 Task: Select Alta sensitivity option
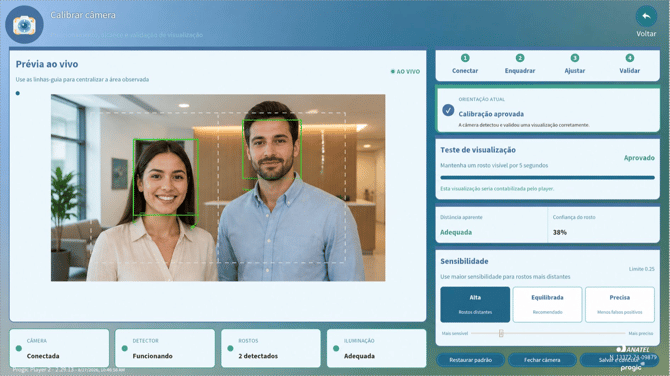[x=475, y=304]
